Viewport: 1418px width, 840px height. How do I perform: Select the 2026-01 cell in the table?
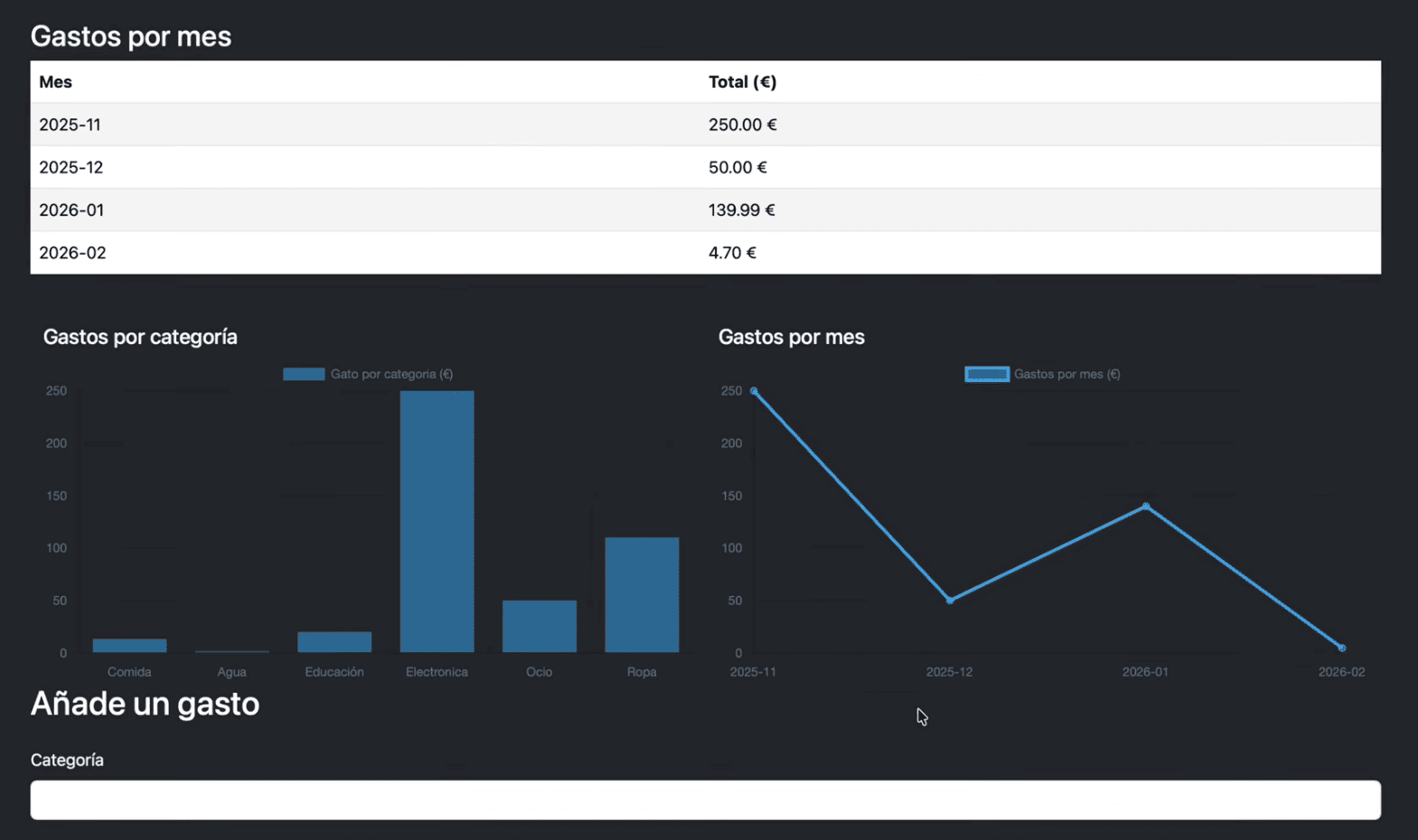[x=71, y=210]
